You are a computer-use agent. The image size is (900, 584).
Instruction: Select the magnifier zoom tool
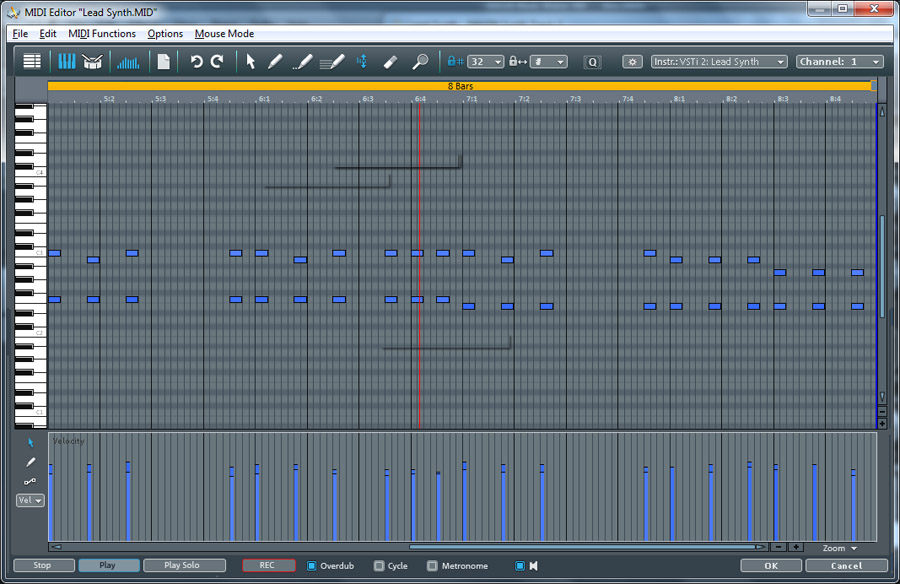[x=421, y=62]
